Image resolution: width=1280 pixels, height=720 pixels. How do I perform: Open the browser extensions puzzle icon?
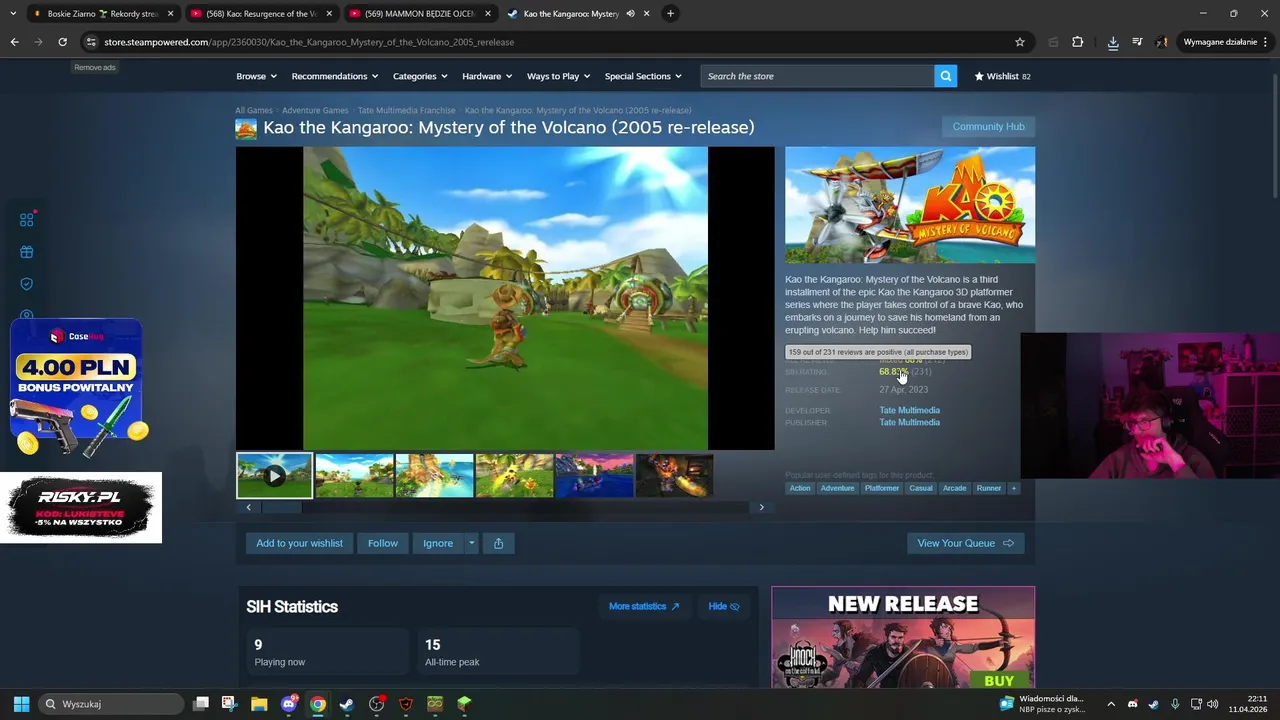(1077, 42)
